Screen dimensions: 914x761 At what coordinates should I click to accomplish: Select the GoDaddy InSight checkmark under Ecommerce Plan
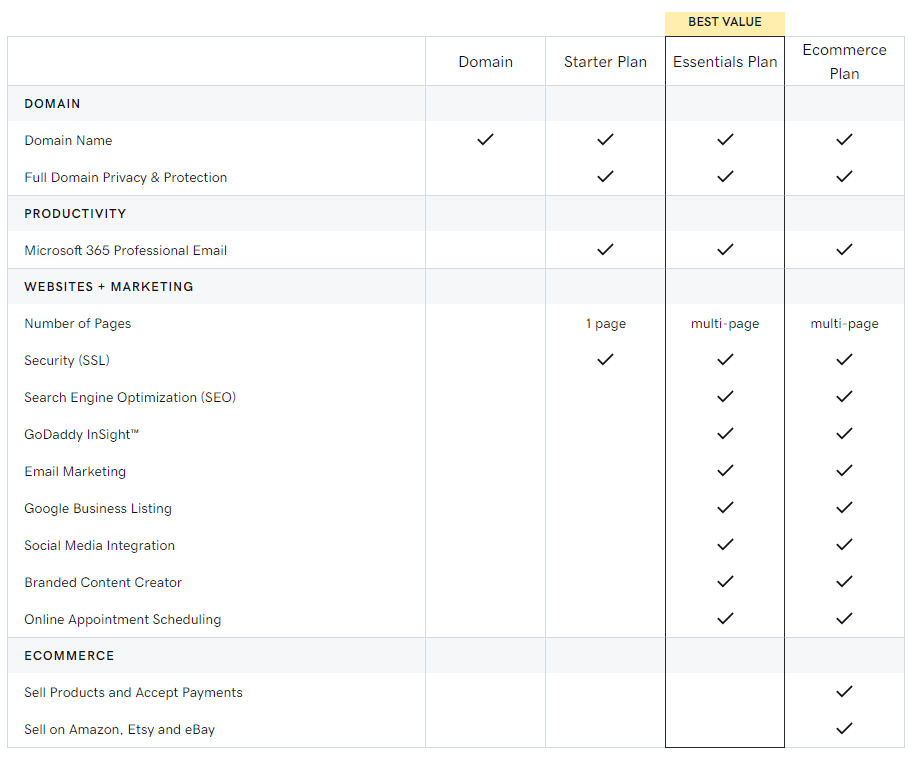(x=844, y=433)
